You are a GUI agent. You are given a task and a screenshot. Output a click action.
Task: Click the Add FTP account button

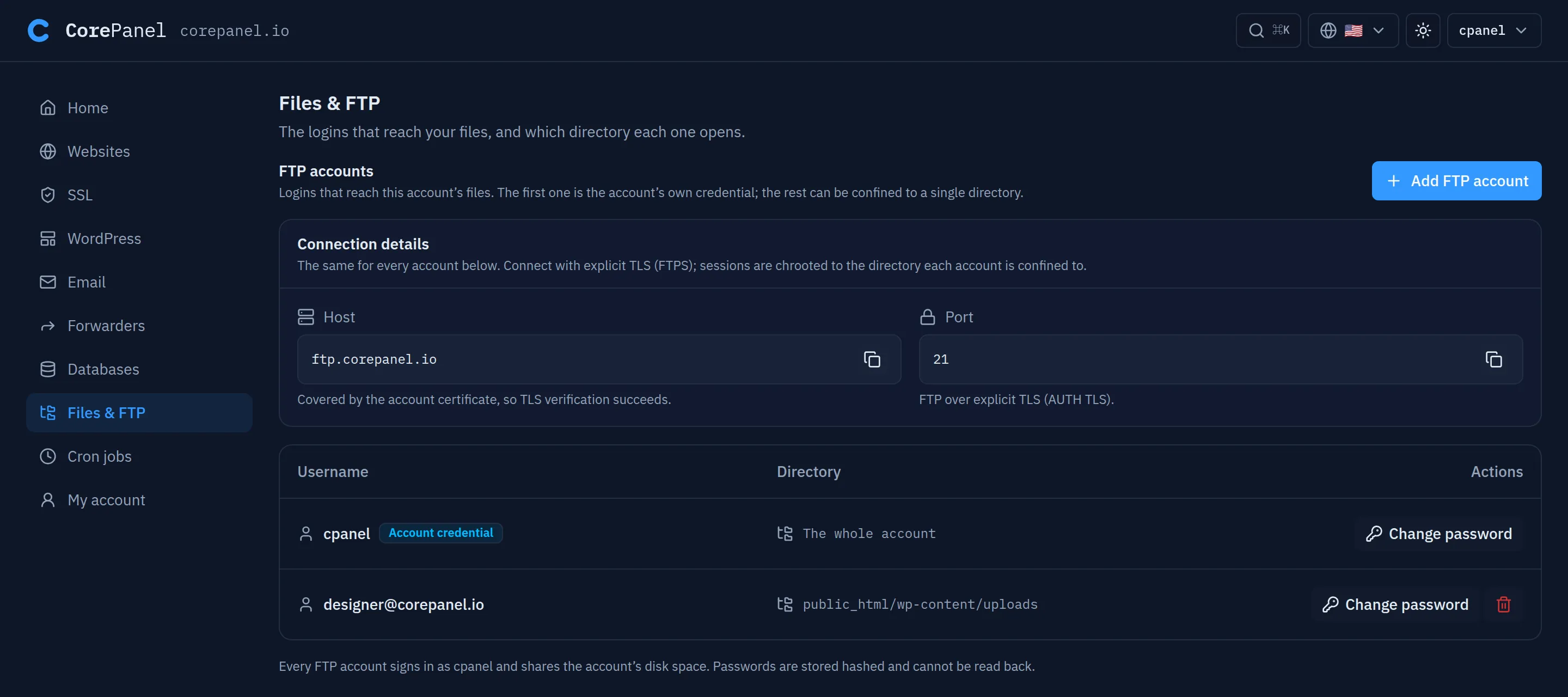(x=1456, y=181)
